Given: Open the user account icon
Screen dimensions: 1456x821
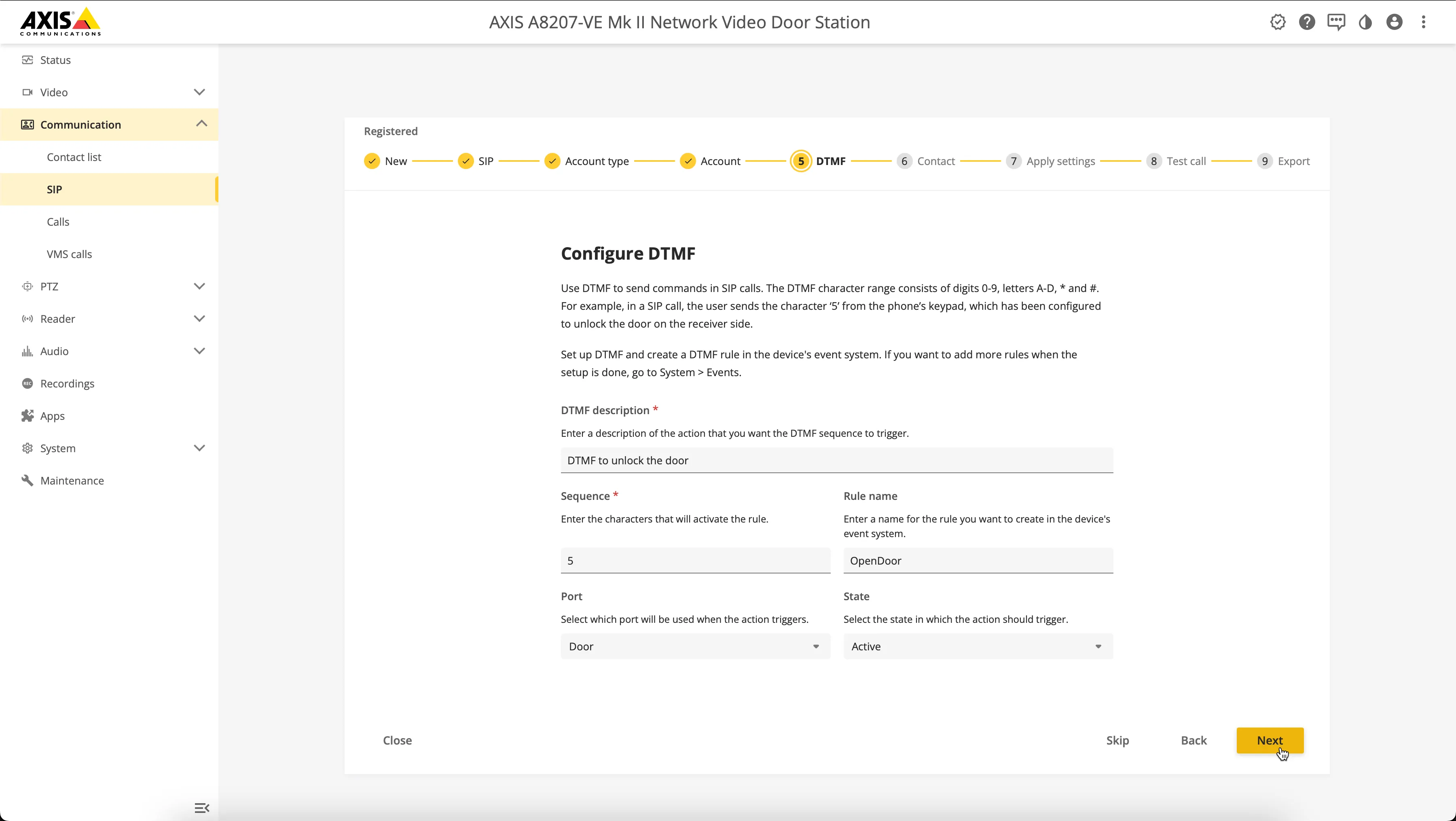Looking at the screenshot, I should coord(1395,22).
